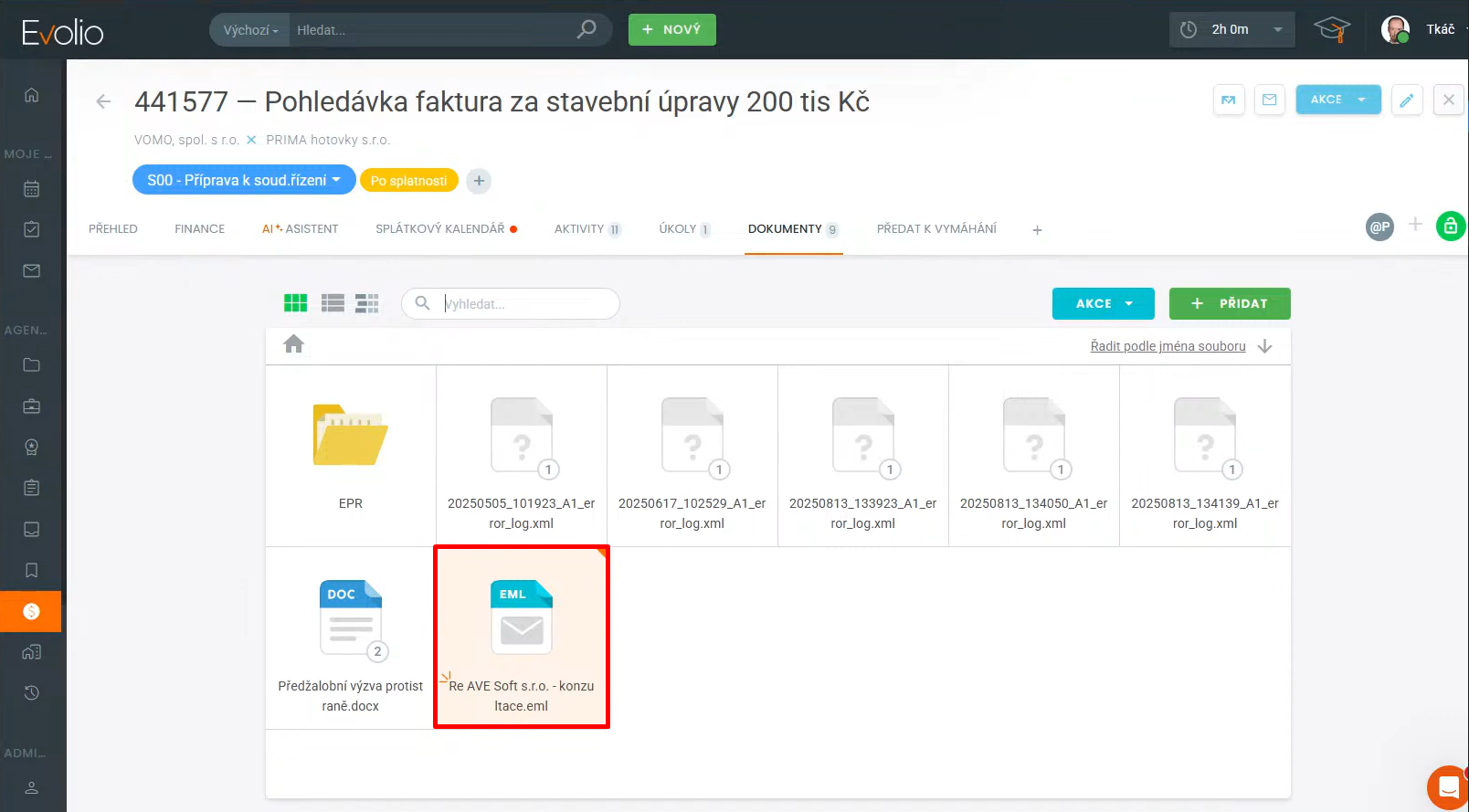Switch to the FINANCE tab
Image resolution: width=1469 pixels, height=812 pixels.
(x=199, y=229)
